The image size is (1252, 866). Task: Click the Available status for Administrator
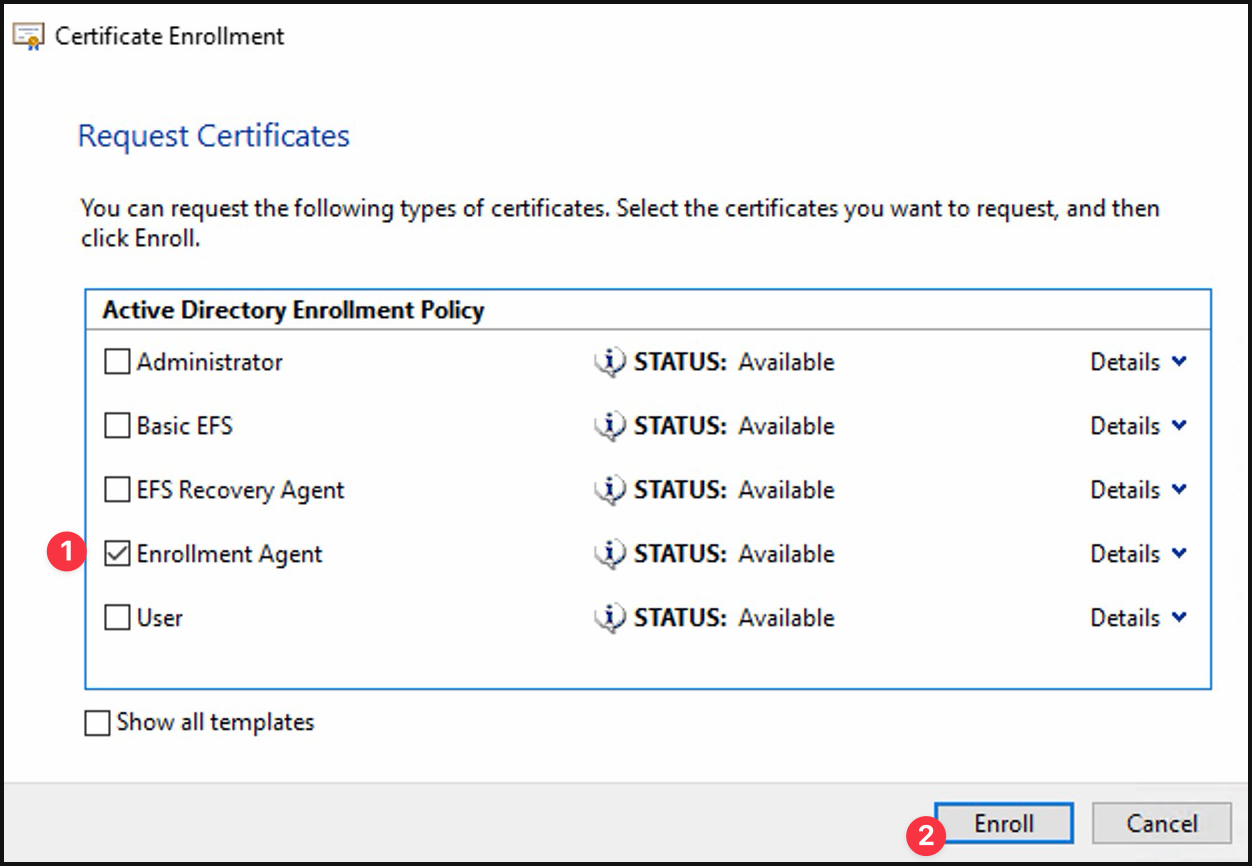coord(786,362)
